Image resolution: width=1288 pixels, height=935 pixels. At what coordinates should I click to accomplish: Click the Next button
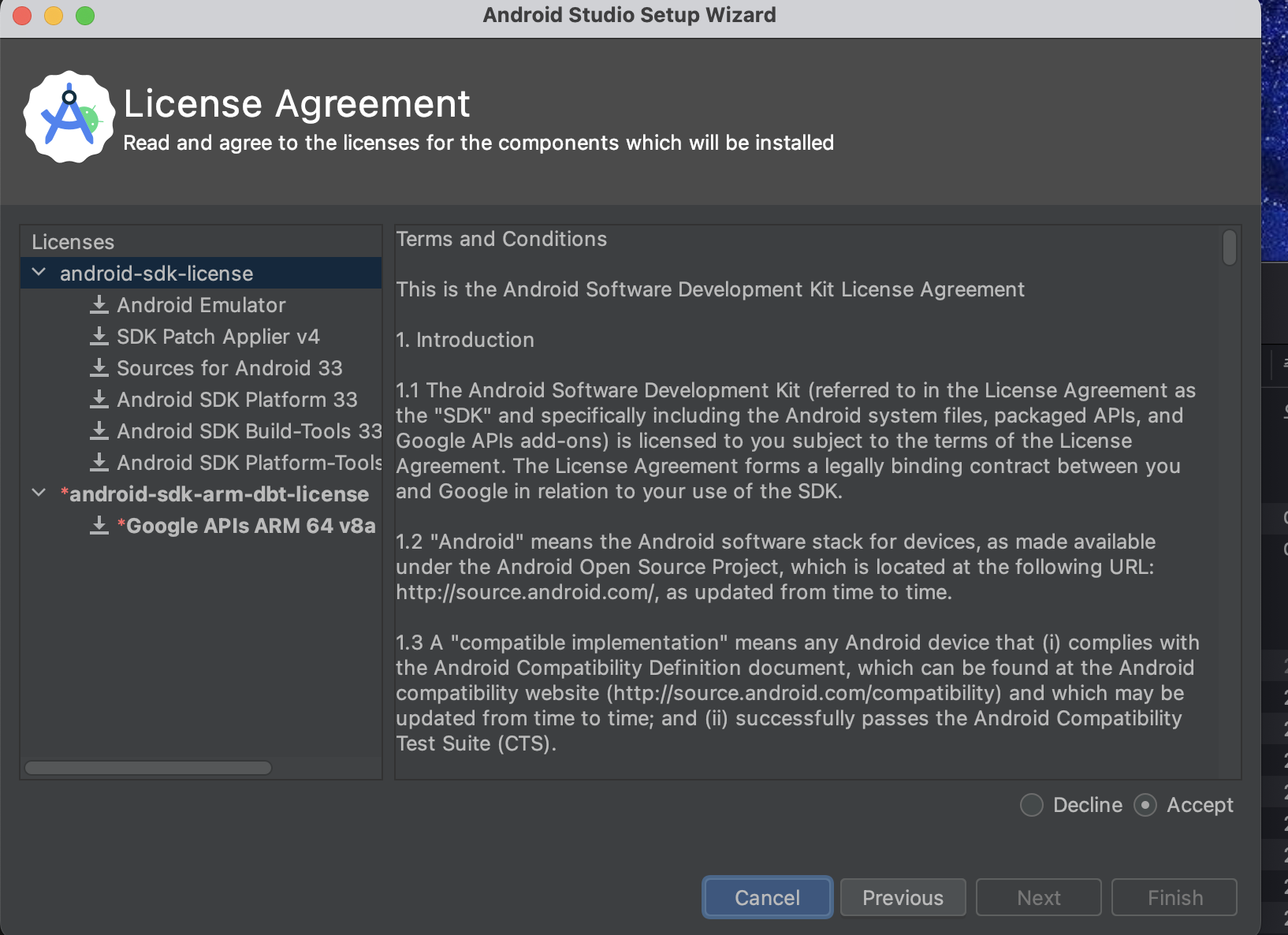tap(1038, 897)
